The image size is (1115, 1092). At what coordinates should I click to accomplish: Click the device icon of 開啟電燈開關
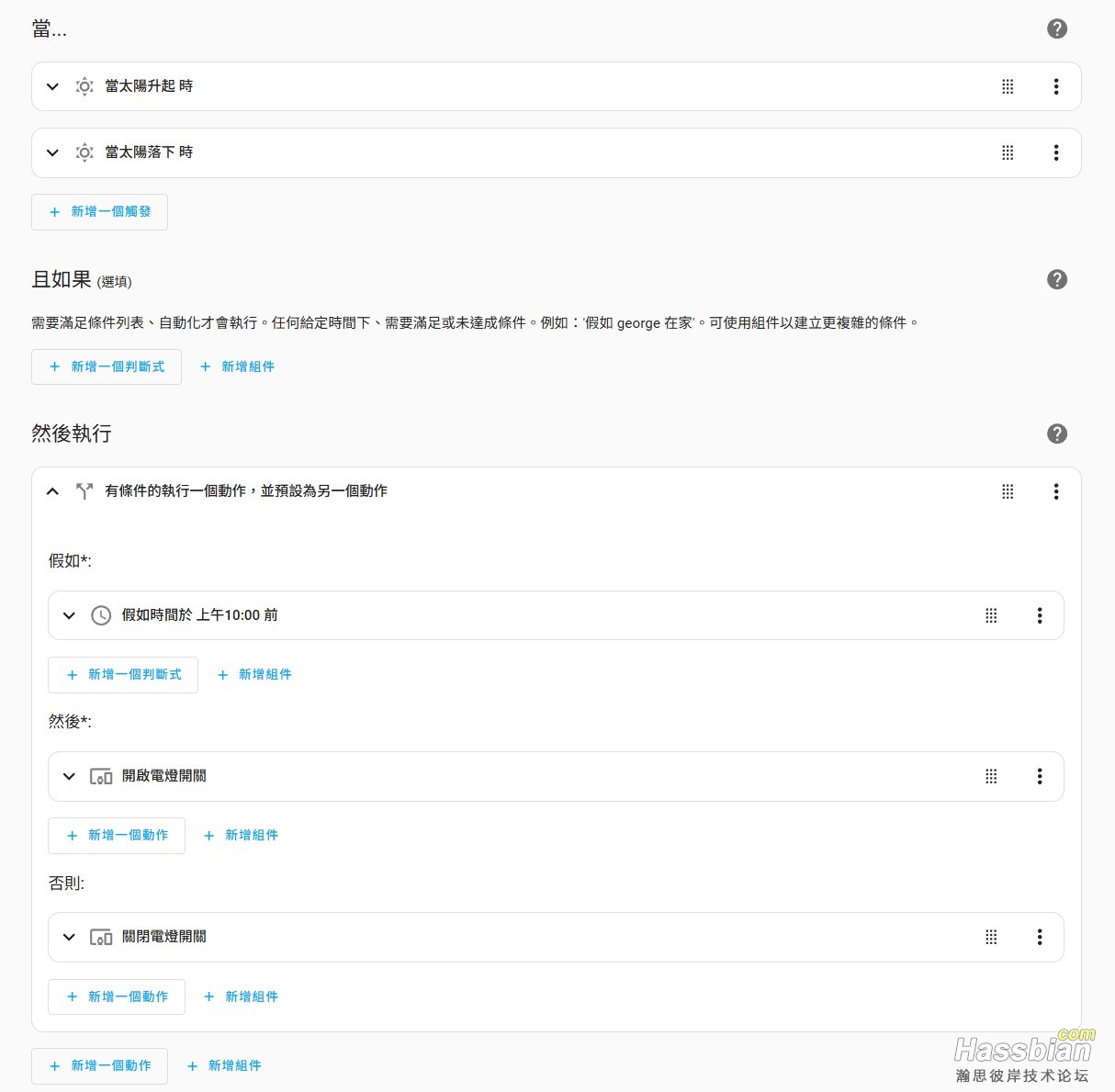[x=101, y=777]
